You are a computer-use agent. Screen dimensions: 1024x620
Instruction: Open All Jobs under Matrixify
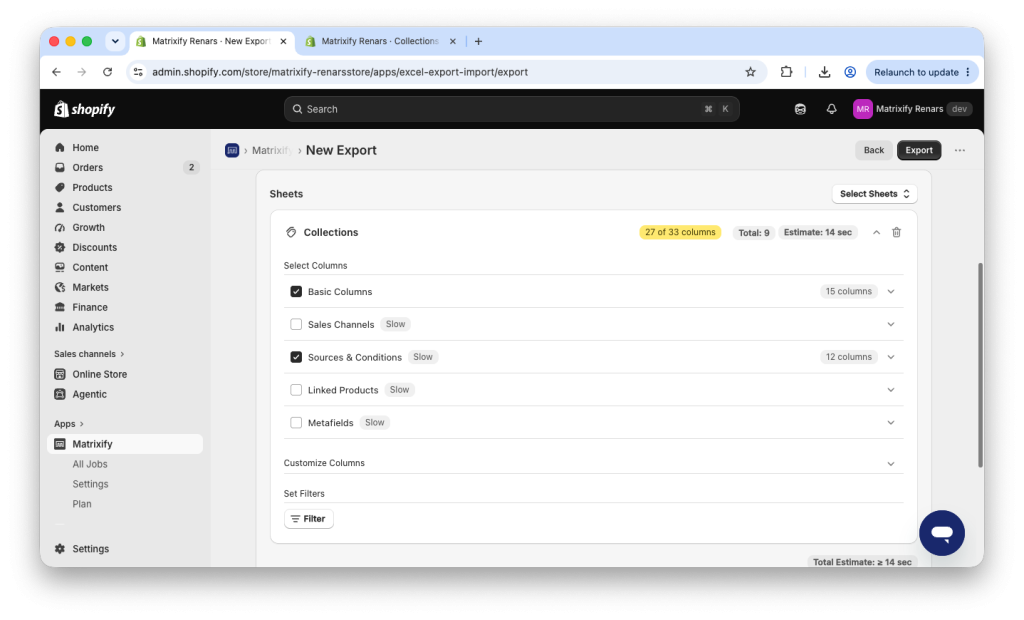coord(89,464)
